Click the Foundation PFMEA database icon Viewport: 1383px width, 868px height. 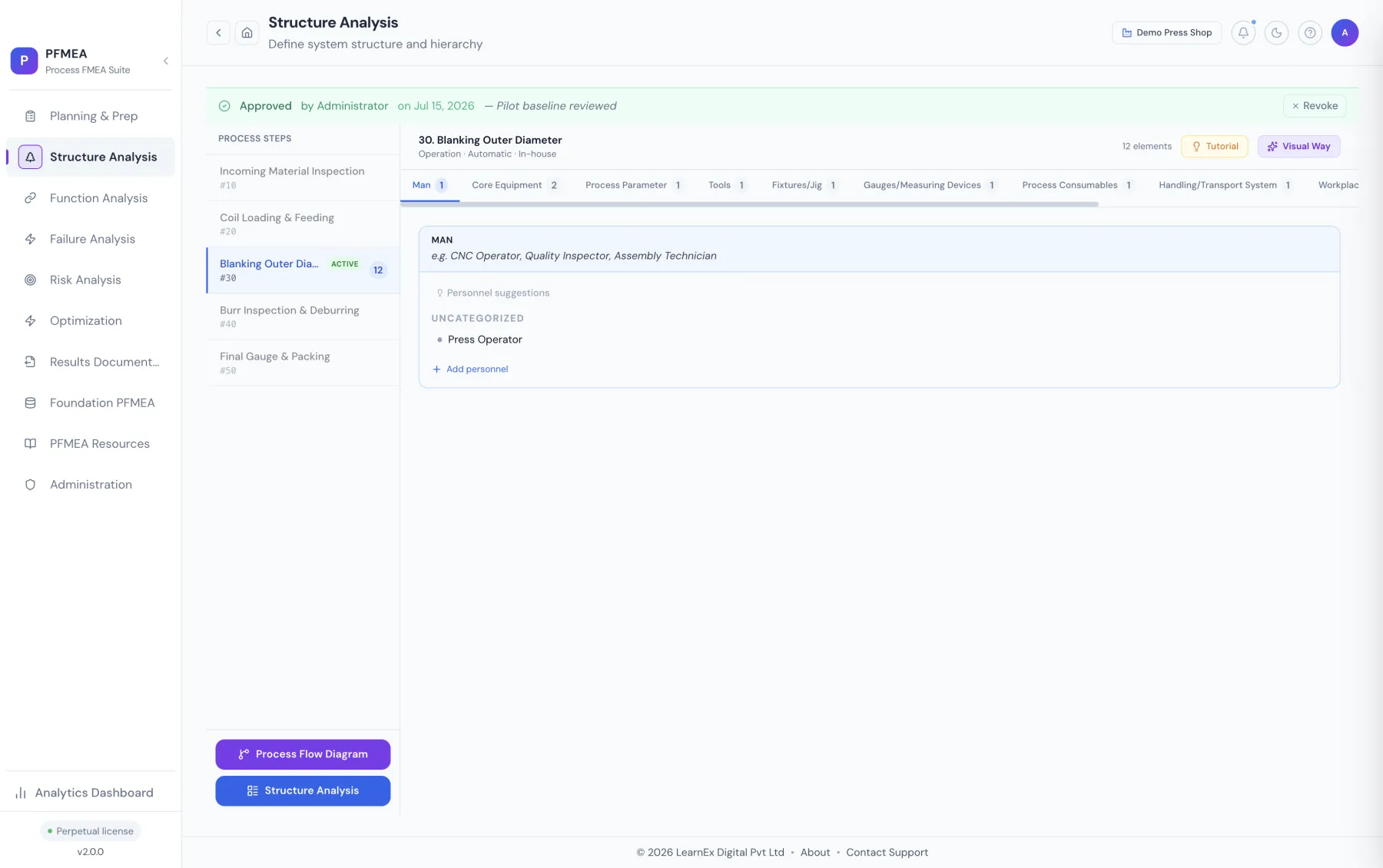pos(30,403)
